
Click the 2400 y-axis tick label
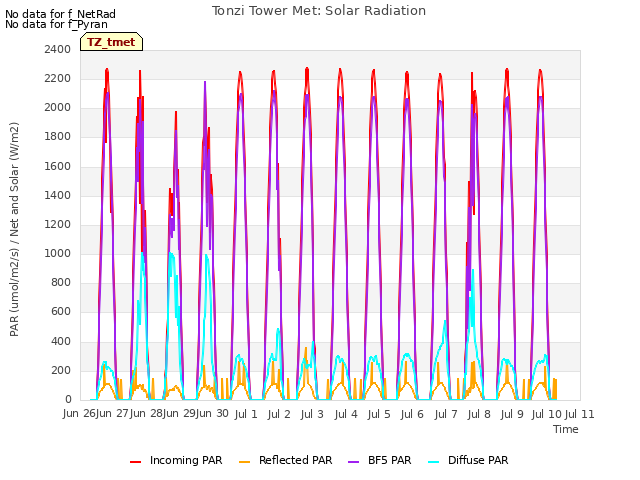click(58, 49)
